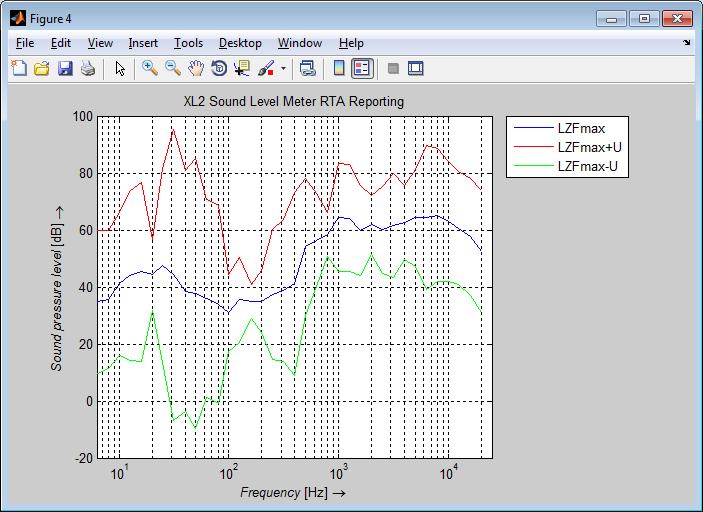Print the figure using the printer icon
The height and width of the screenshot is (512, 703).
click(x=88, y=69)
